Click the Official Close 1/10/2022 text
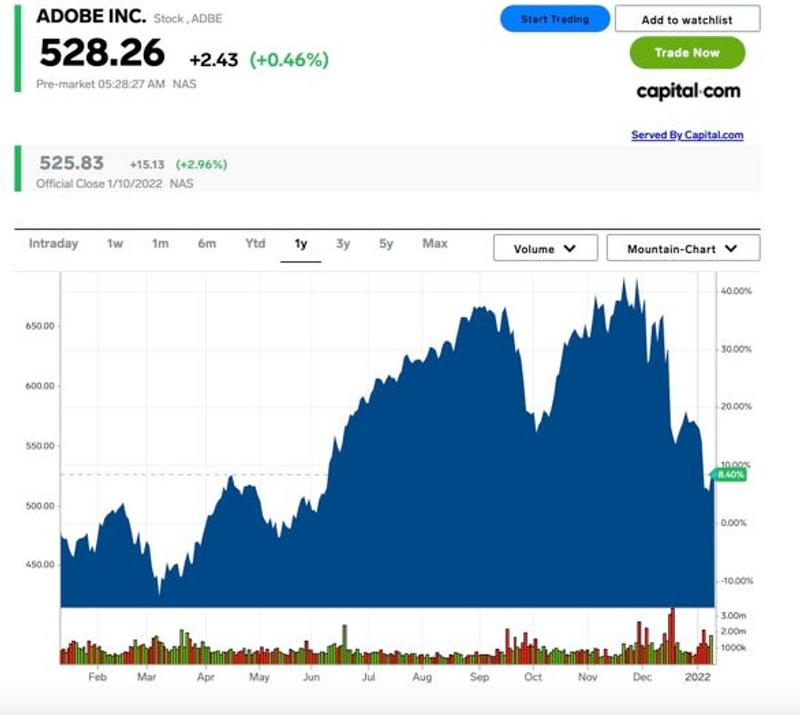The width and height of the screenshot is (800, 715). pos(99,184)
